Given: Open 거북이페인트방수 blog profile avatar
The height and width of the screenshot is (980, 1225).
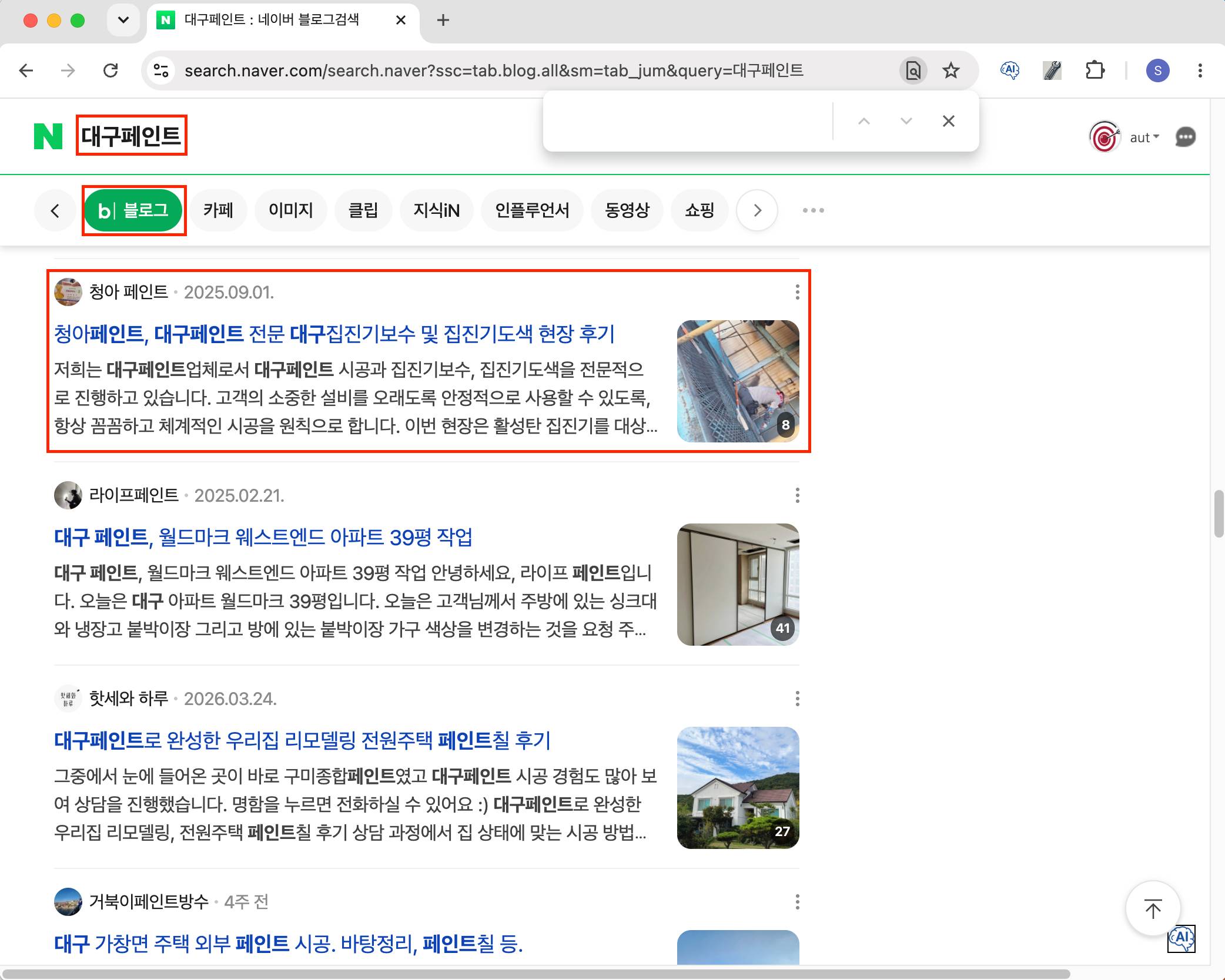Looking at the screenshot, I should [68, 902].
